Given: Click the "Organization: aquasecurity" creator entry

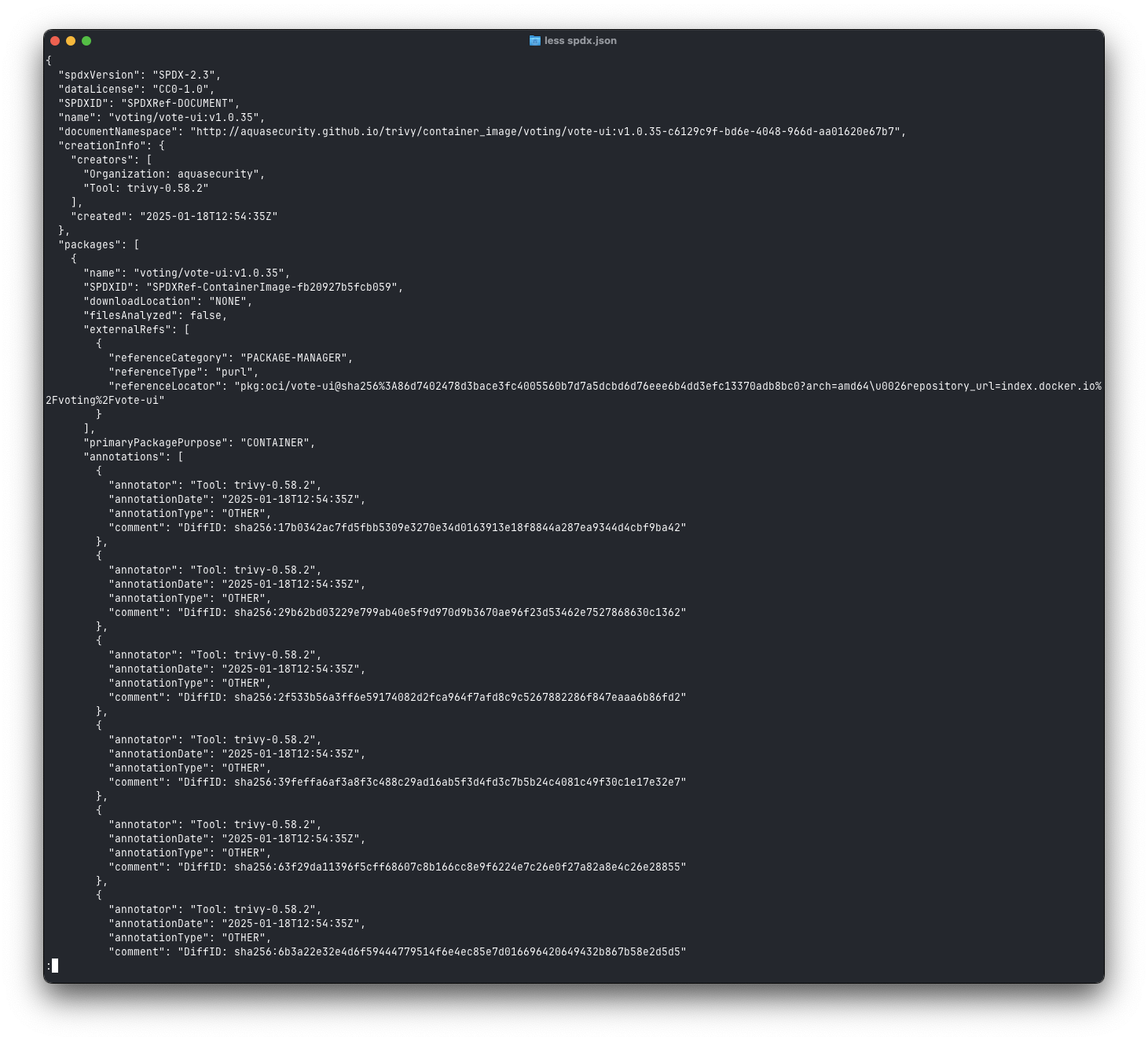Looking at the screenshot, I should [173, 174].
